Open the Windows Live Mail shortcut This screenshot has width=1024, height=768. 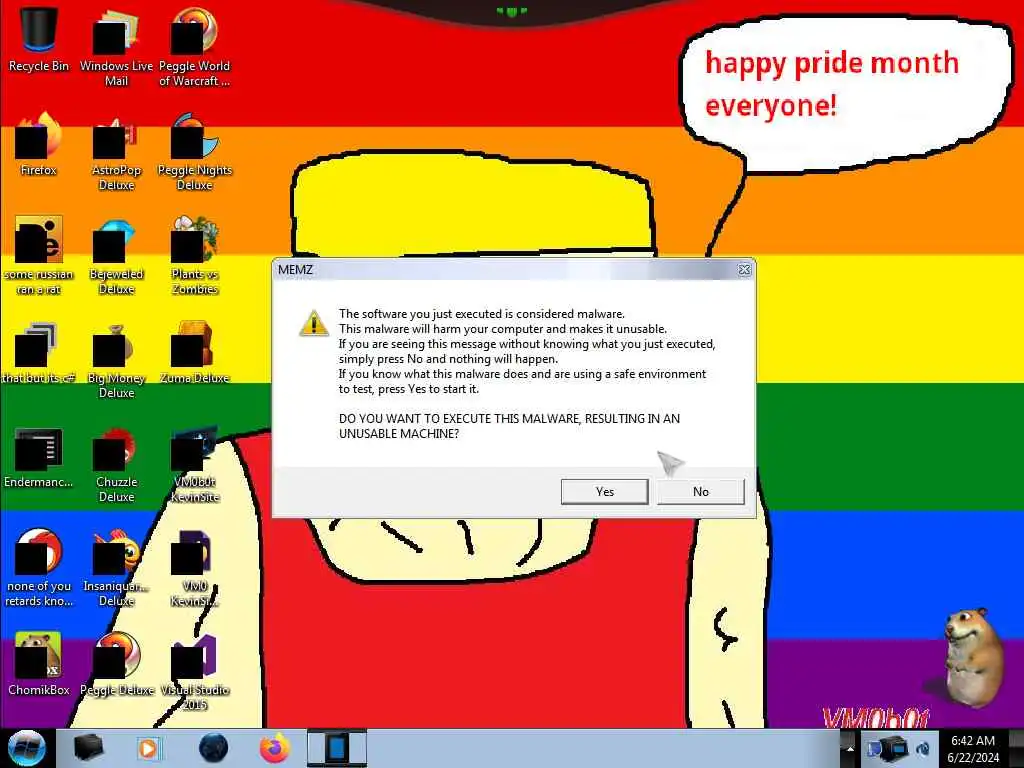pos(116,46)
